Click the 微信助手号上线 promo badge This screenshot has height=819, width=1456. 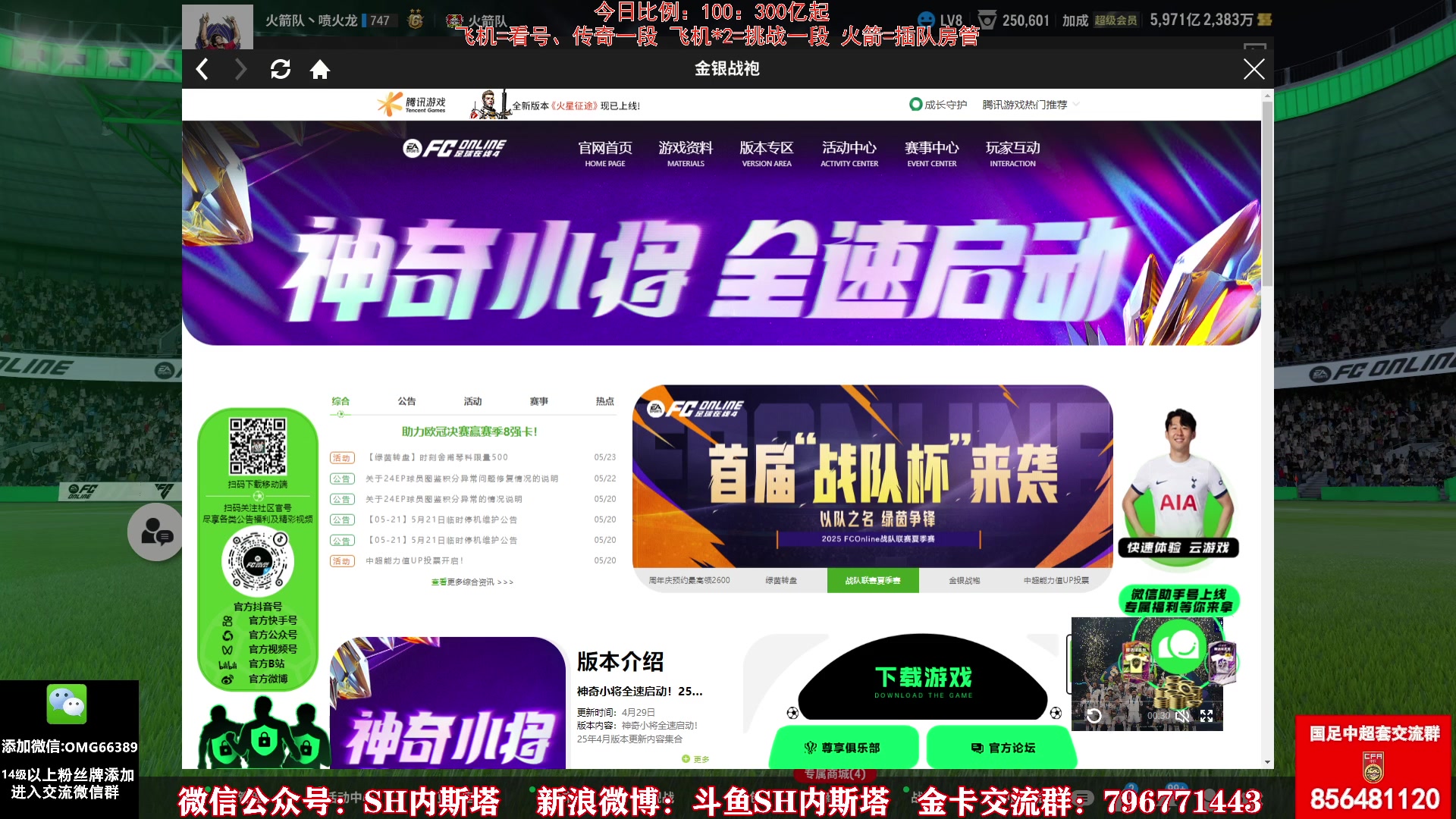tap(1178, 601)
